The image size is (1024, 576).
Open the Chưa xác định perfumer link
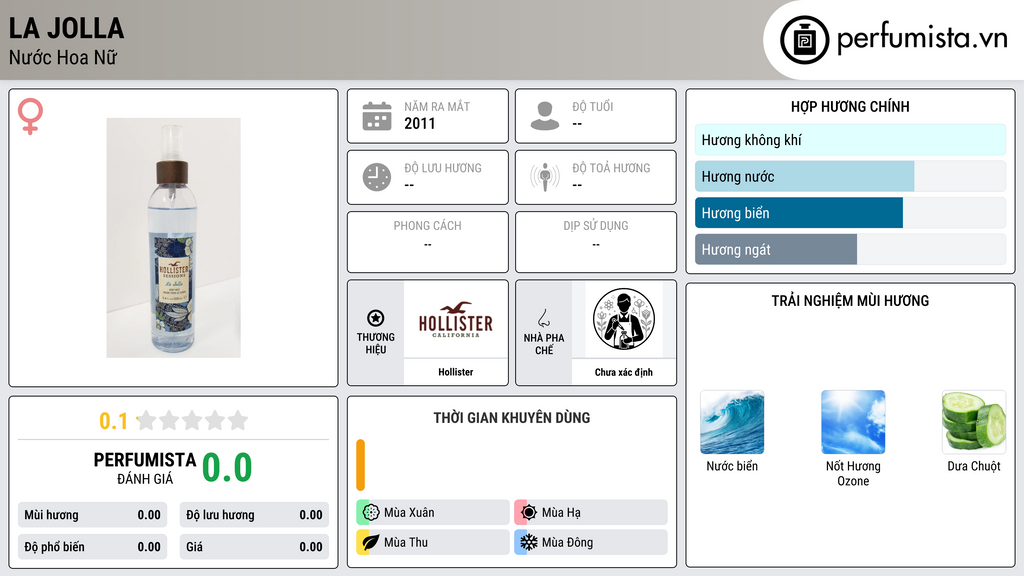624,372
